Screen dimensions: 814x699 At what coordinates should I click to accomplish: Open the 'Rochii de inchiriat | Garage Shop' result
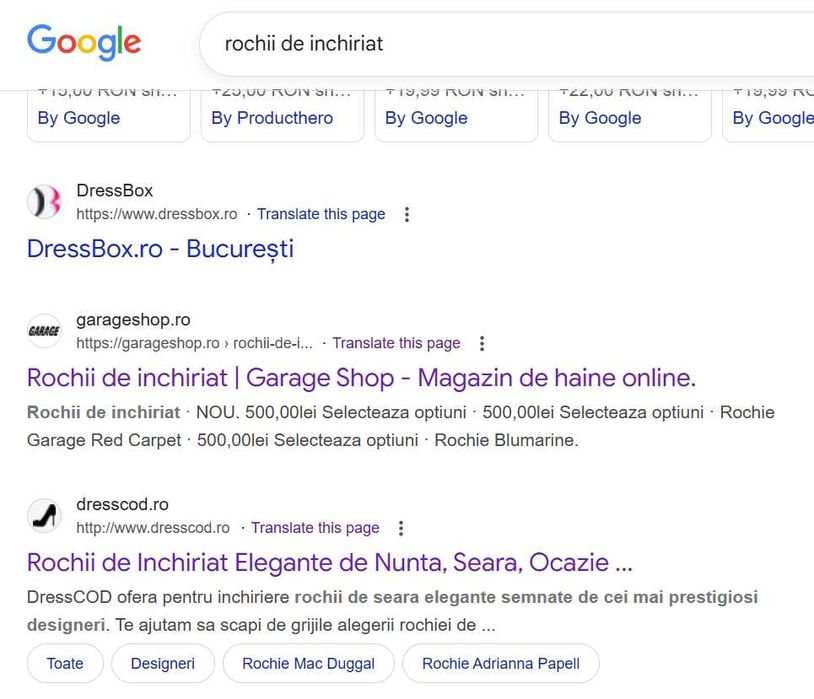[360, 378]
